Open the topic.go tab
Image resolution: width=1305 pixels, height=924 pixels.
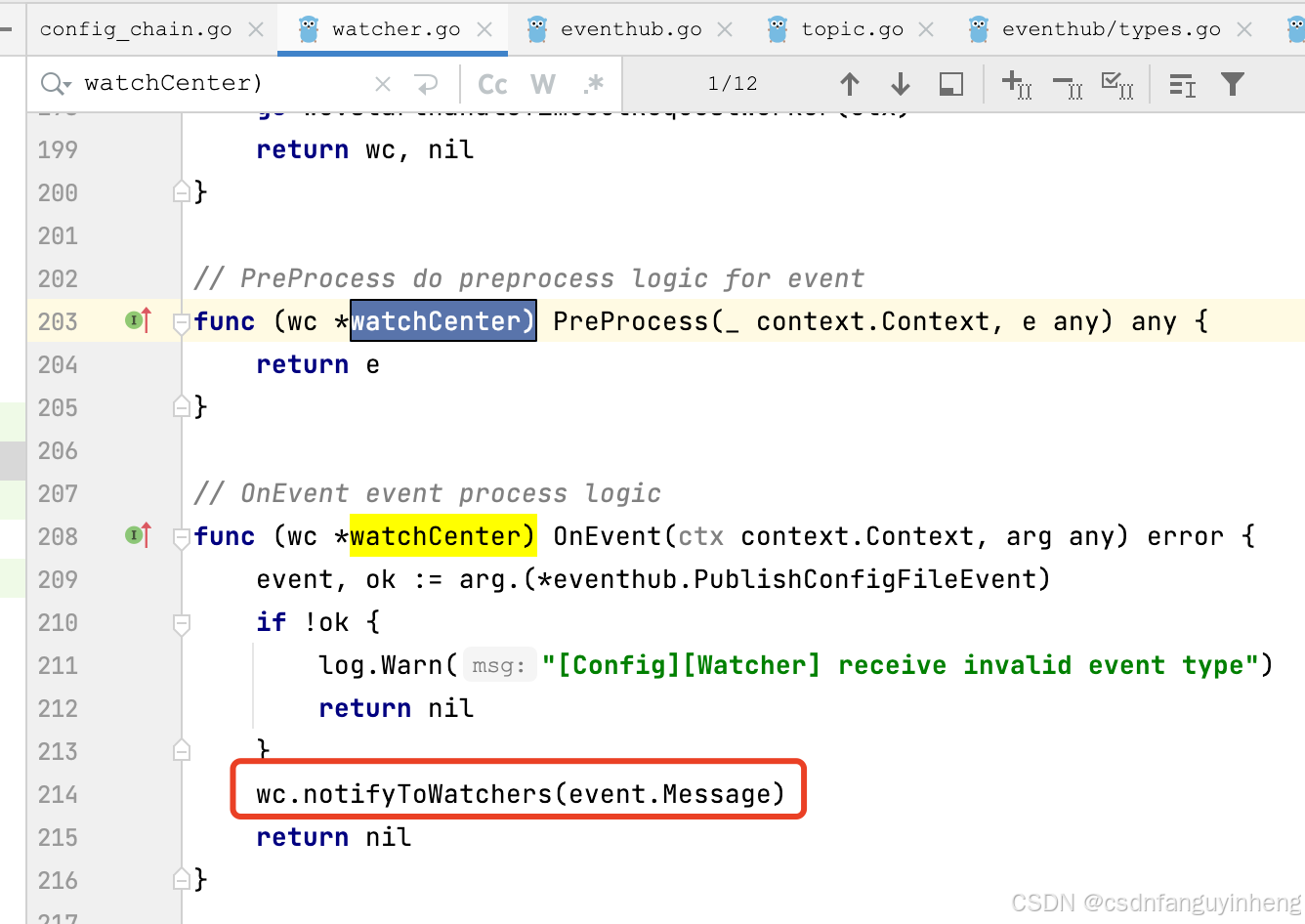click(852, 29)
